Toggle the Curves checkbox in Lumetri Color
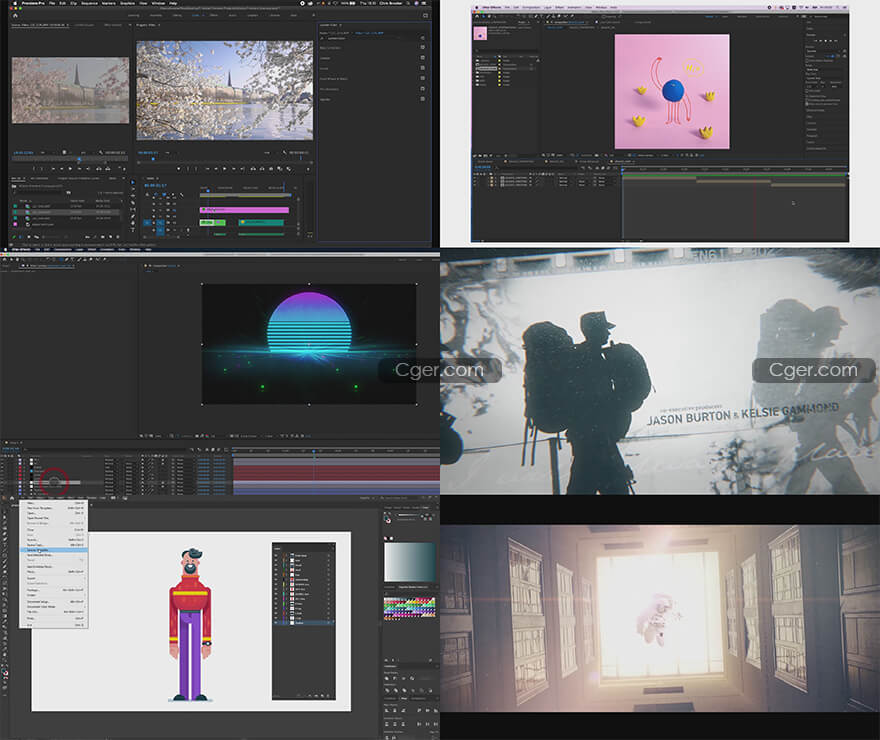 pyautogui.click(x=422, y=68)
